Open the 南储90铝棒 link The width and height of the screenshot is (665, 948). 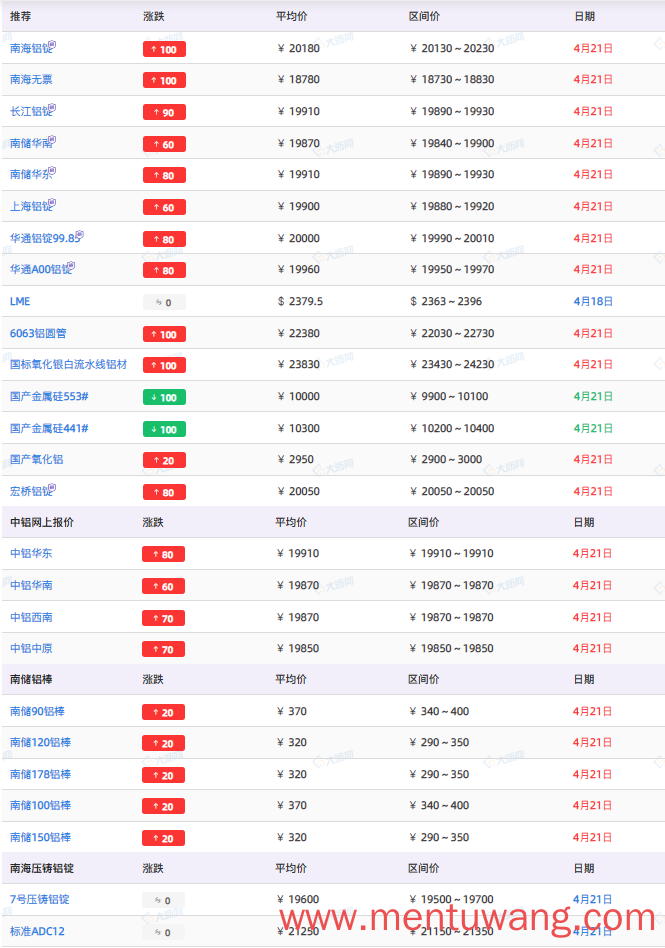[x=37, y=711]
